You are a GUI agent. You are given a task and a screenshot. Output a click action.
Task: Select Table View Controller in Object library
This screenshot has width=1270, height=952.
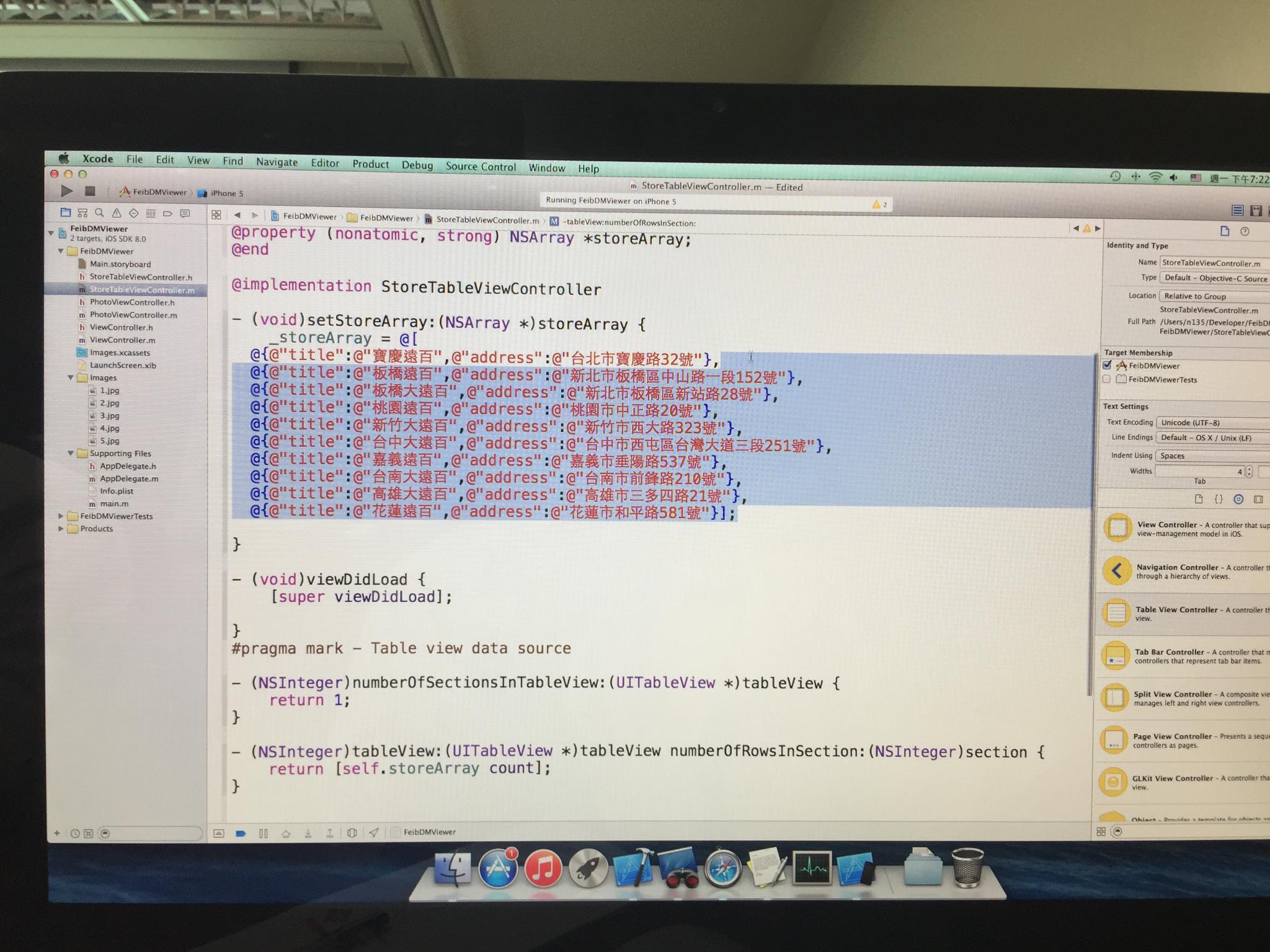point(1183,613)
